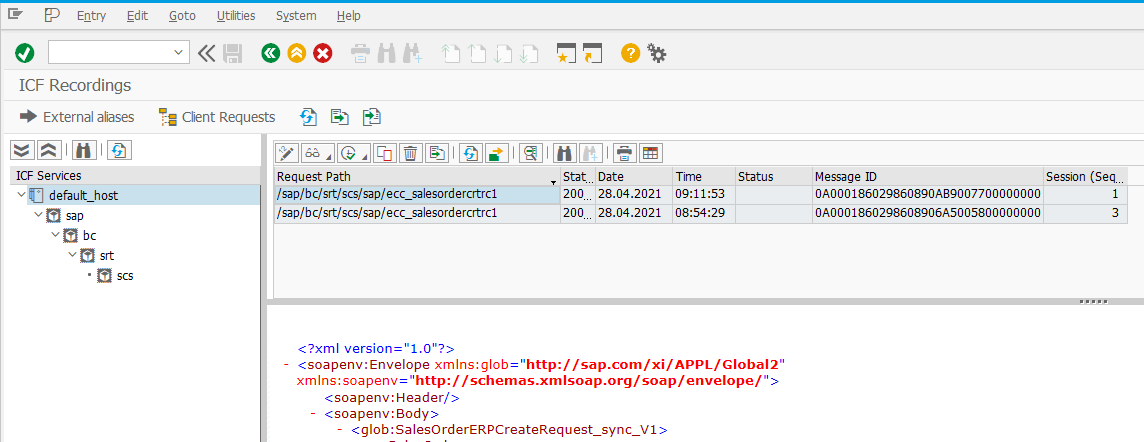
Task: Click the print icon in grid toolbar
Action: [x=625, y=153]
